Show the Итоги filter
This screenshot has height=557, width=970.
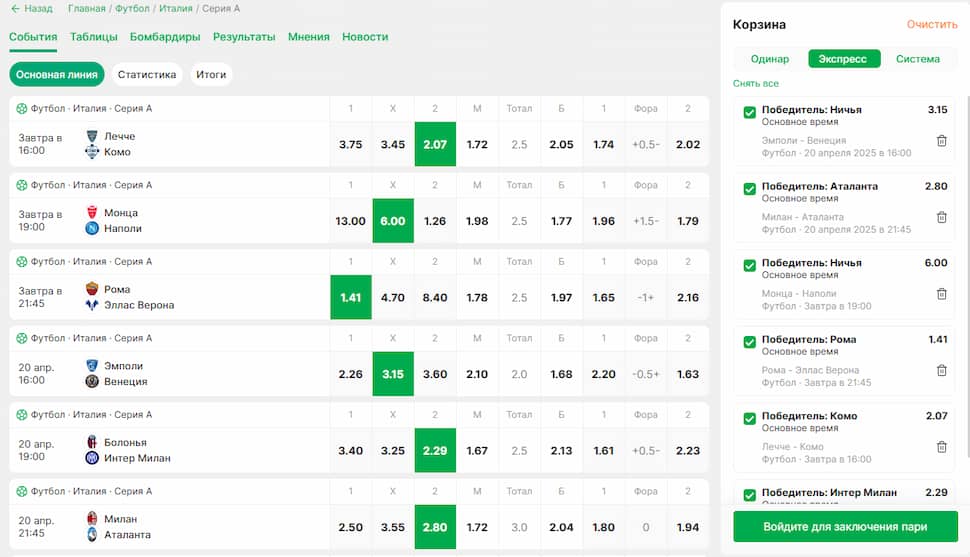211,74
